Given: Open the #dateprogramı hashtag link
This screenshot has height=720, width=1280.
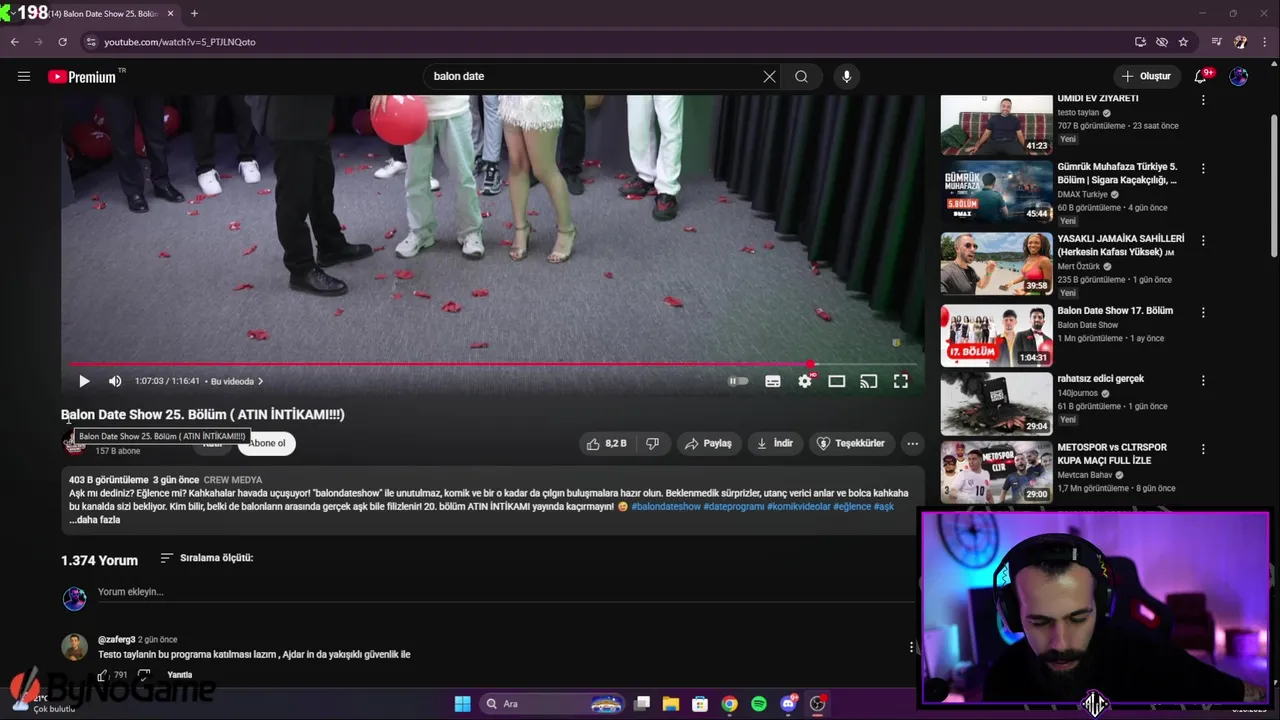Looking at the screenshot, I should tap(734, 507).
